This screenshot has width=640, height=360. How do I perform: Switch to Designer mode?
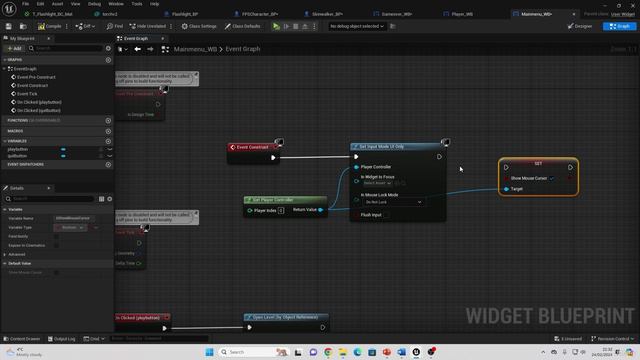580,26
